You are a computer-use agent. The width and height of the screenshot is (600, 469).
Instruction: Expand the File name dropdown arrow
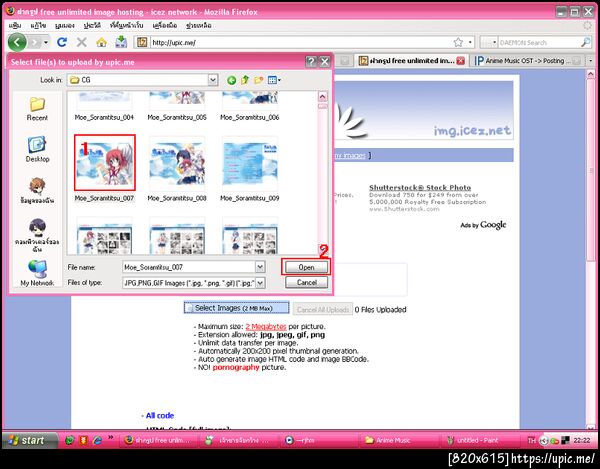(260, 267)
